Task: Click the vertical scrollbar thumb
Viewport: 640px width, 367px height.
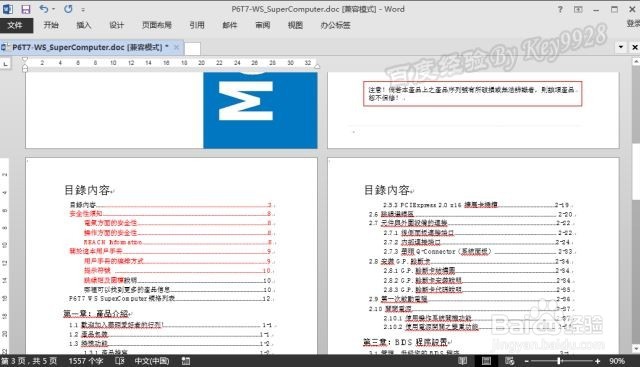Action: pos(636,171)
